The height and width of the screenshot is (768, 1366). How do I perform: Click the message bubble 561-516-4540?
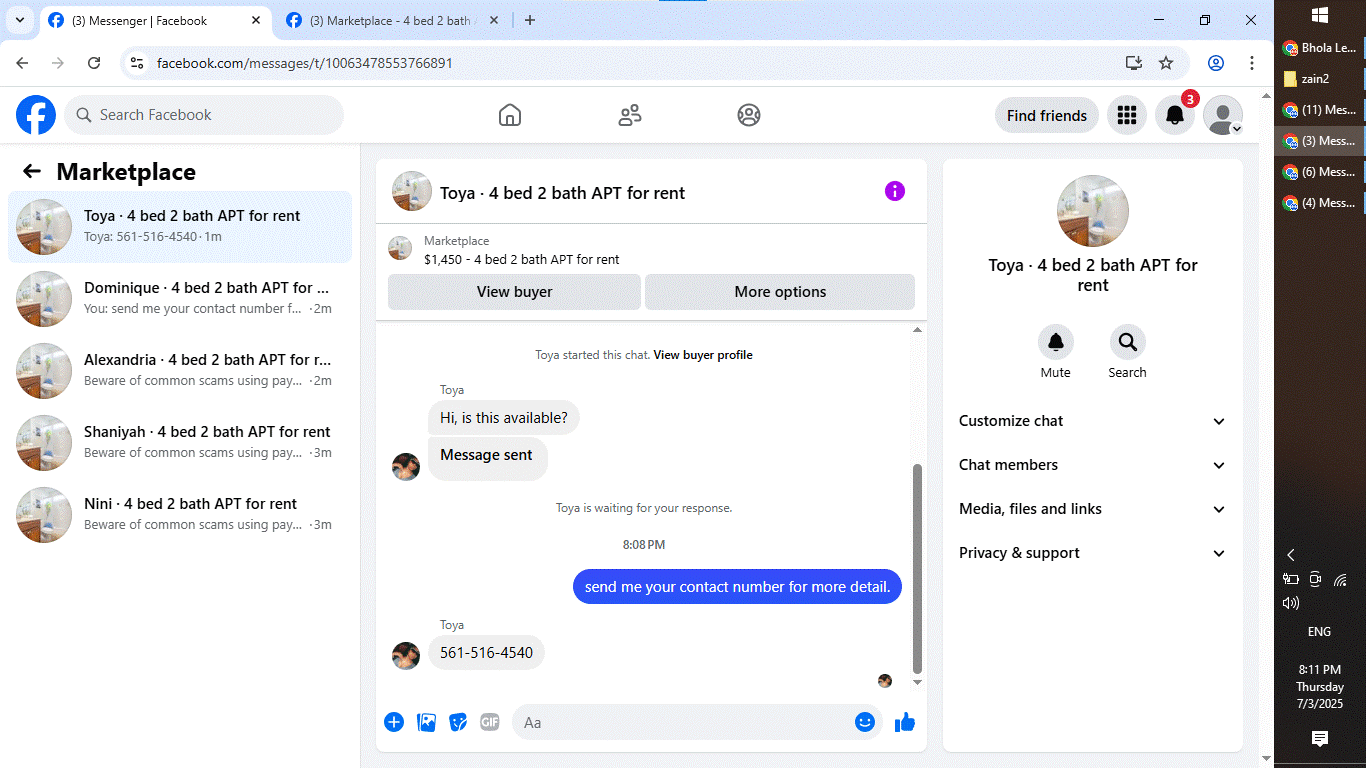click(487, 653)
